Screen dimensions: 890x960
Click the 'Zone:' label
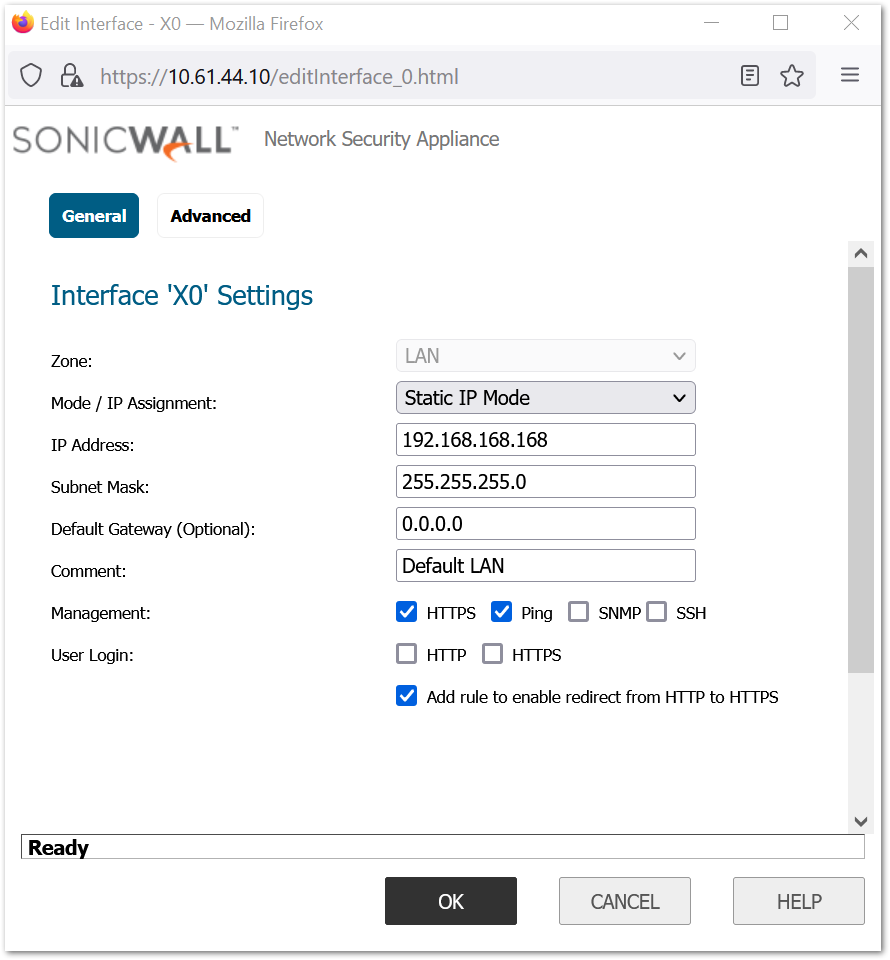click(71, 361)
